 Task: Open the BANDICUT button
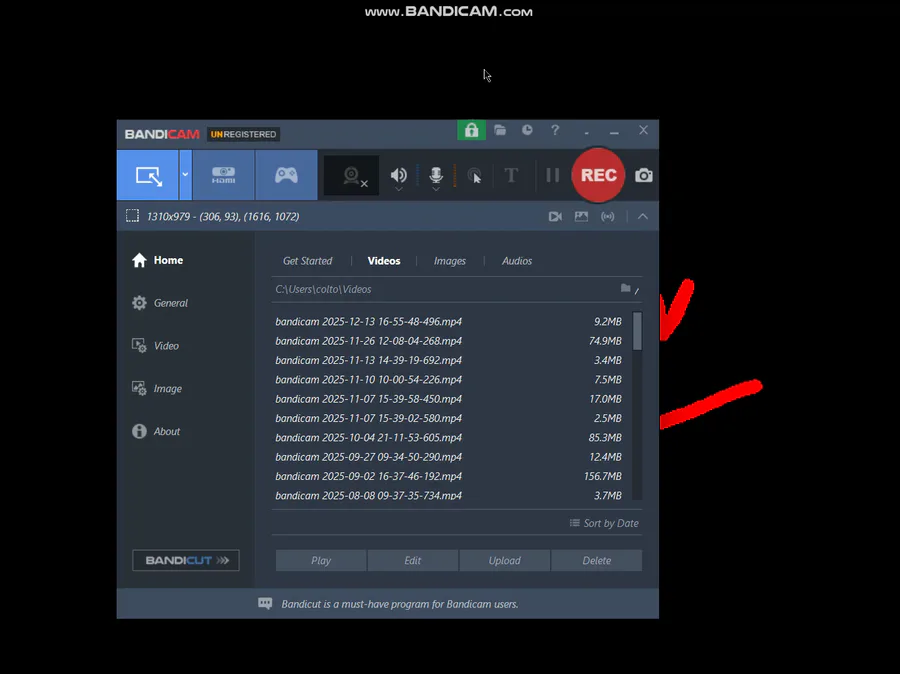185,560
